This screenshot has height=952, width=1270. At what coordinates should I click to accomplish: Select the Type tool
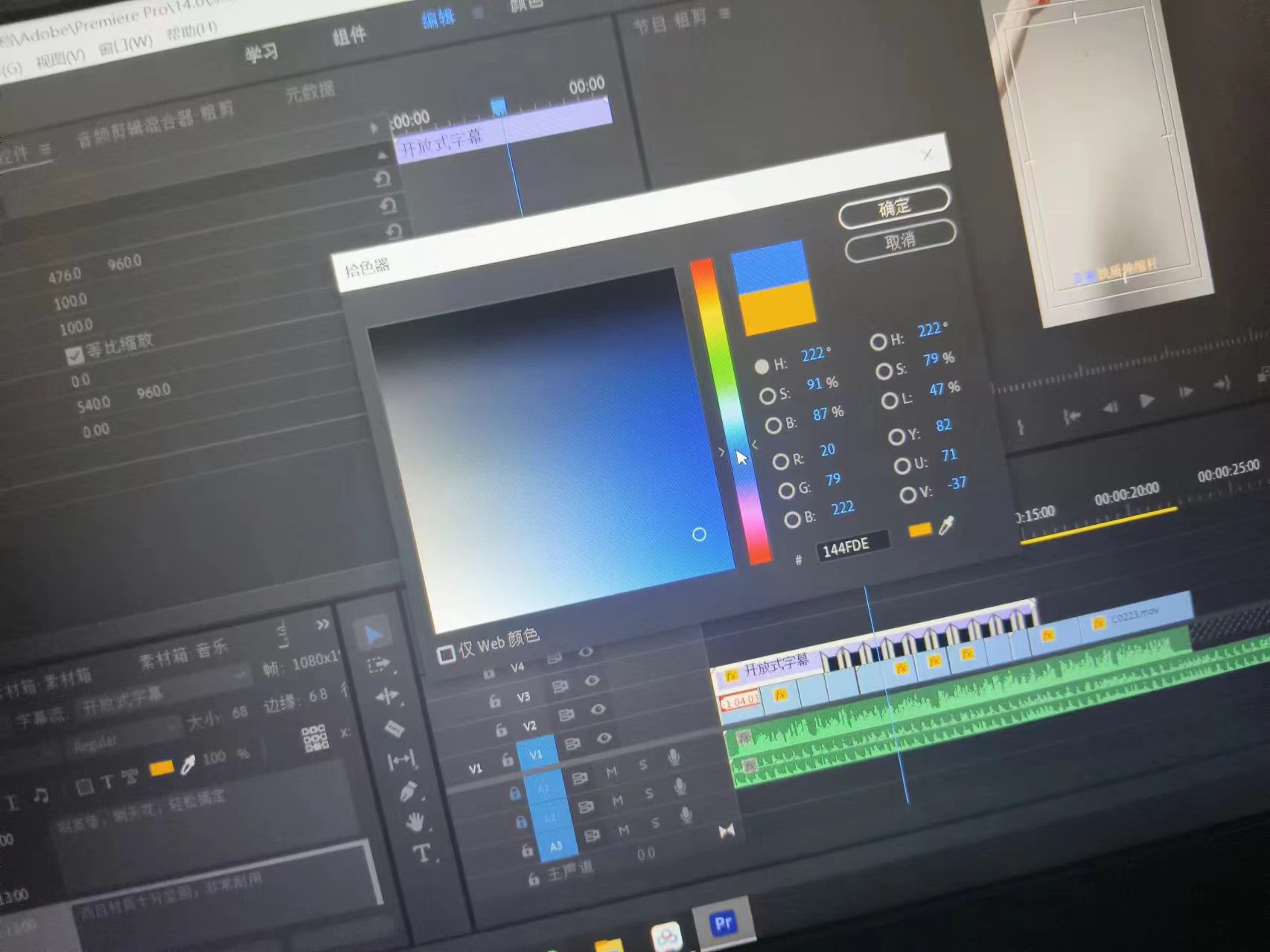point(421,853)
